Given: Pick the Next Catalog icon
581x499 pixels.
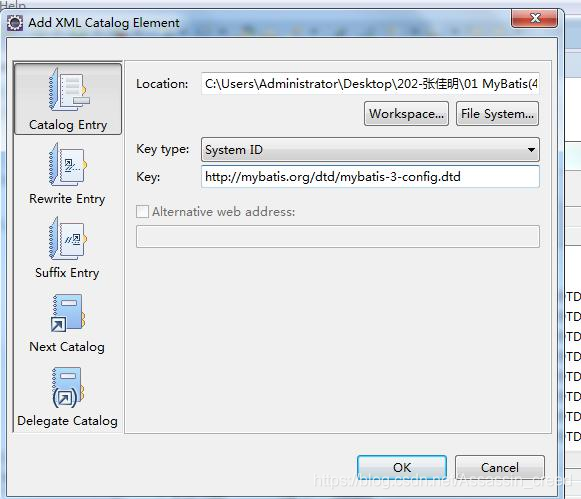Looking at the screenshot, I should point(67,313).
